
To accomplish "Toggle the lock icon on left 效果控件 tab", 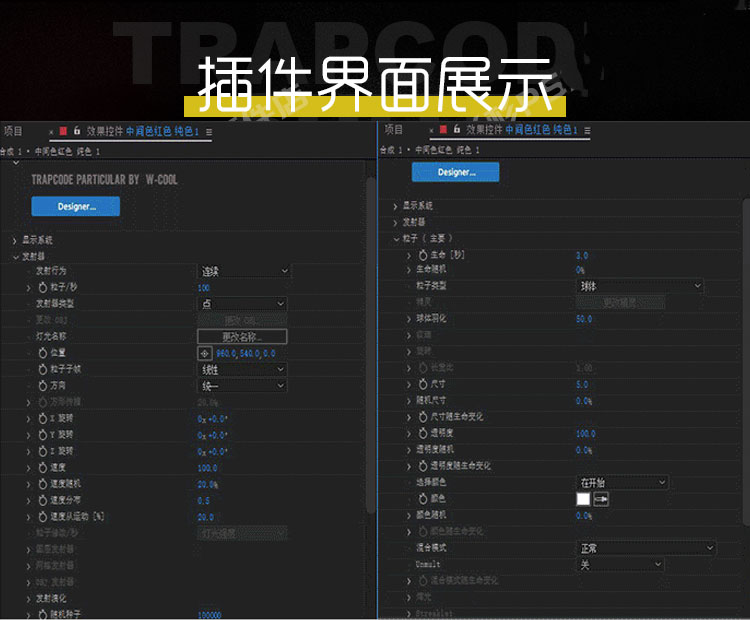I will [x=77, y=131].
